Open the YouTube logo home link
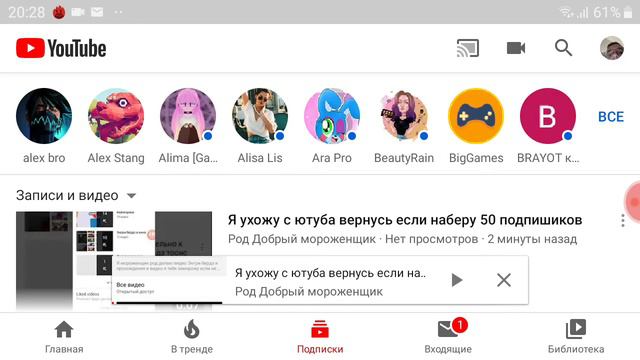The image size is (640, 360). click(x=61, y=48)
